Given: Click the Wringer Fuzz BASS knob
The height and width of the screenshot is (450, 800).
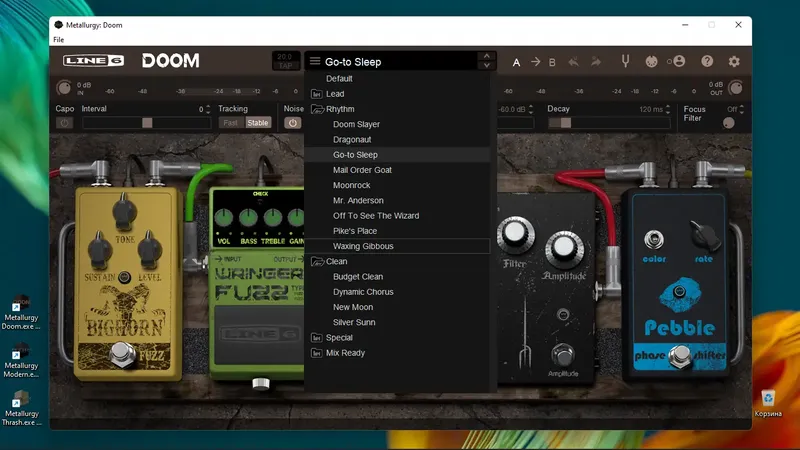Looking at the screenshot, I should pos(248,218).
